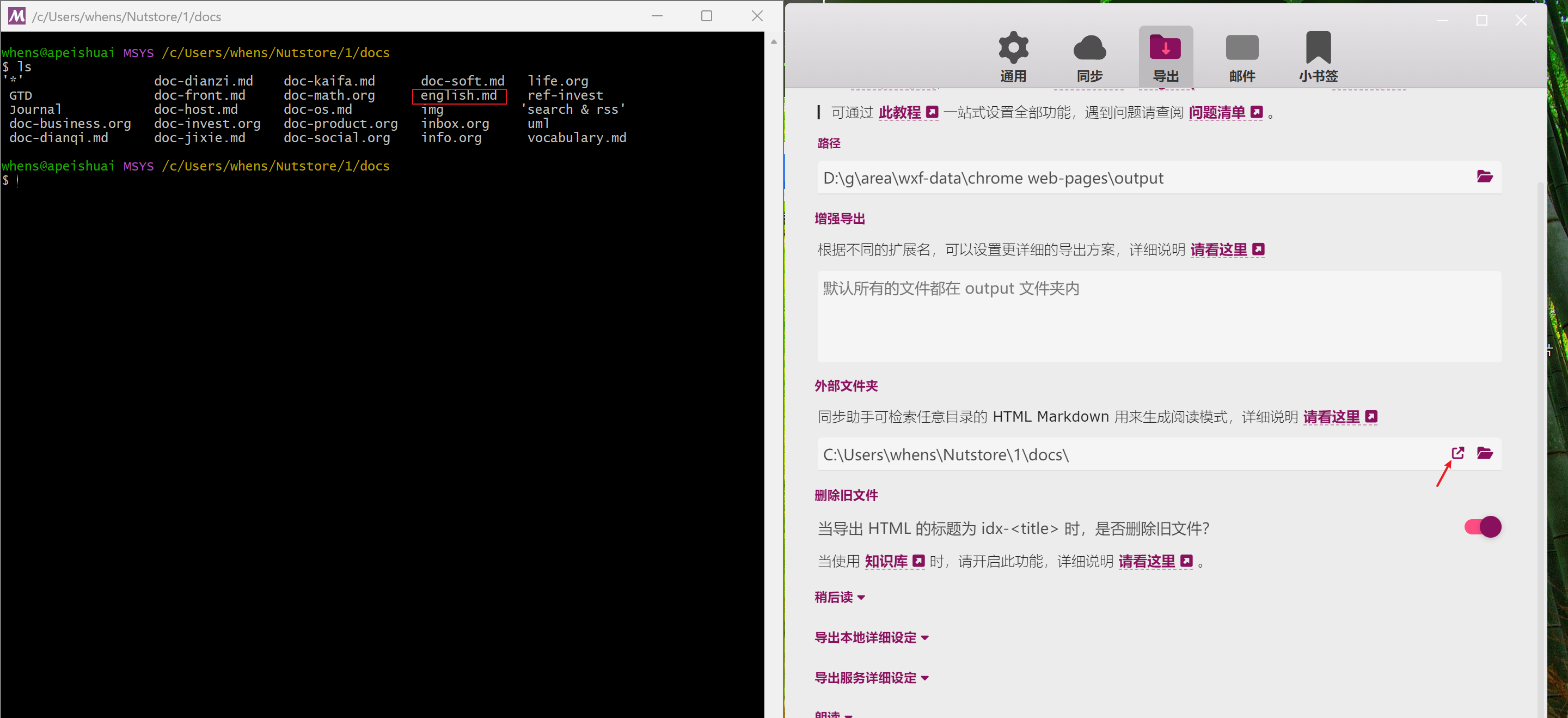Click the MSYS terminal app icon

click(x=16, y=16)
